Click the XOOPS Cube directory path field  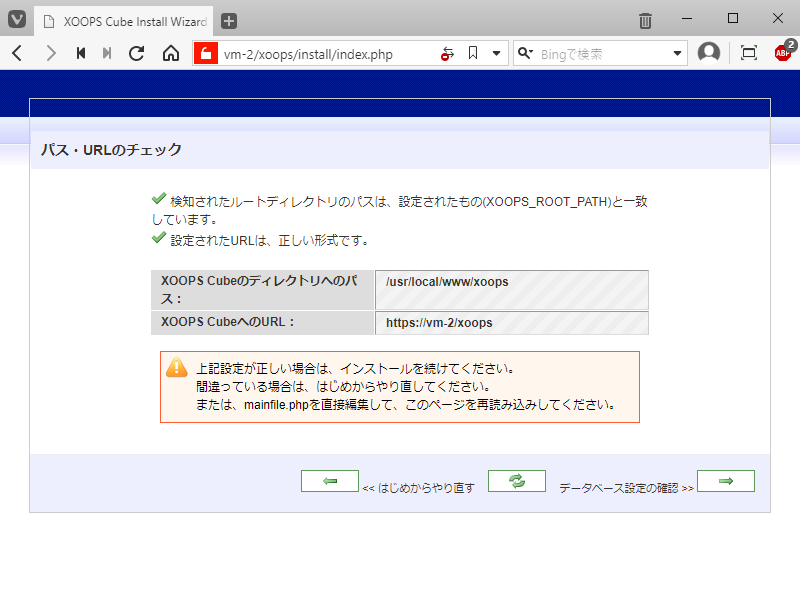click(512, 290)
